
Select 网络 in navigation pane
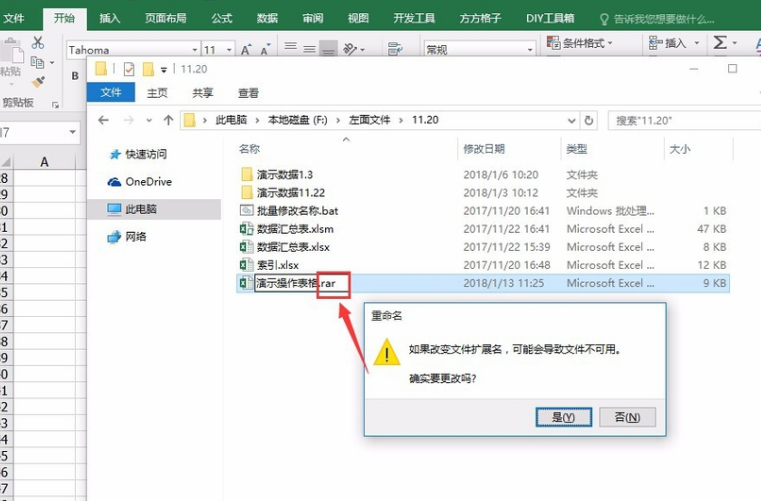point(127,236)
